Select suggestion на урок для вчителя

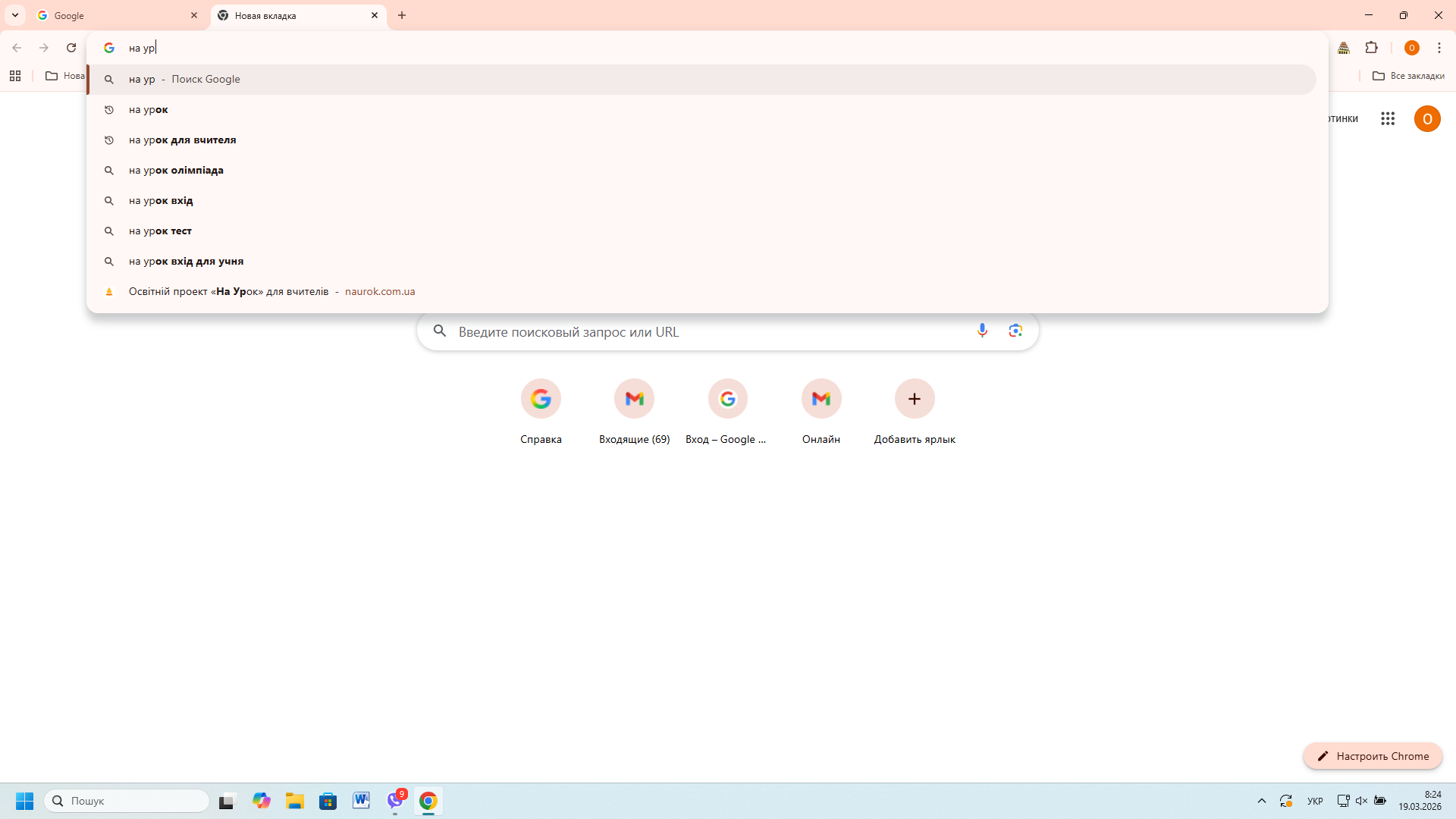183,140
